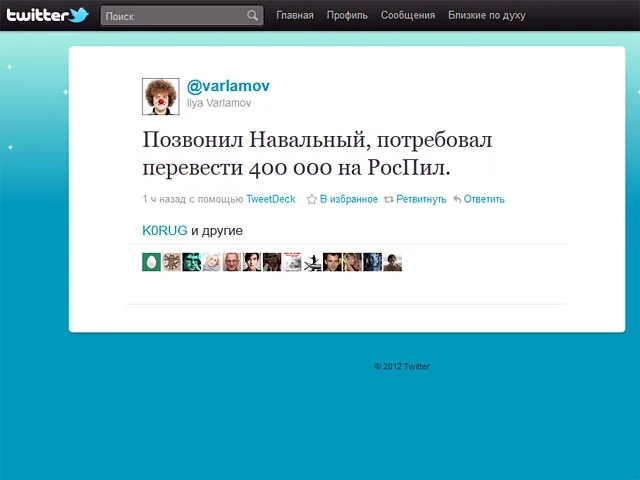Click the last retweeter avatar
This screenshot has width=640, height=480.
(392, 262)
